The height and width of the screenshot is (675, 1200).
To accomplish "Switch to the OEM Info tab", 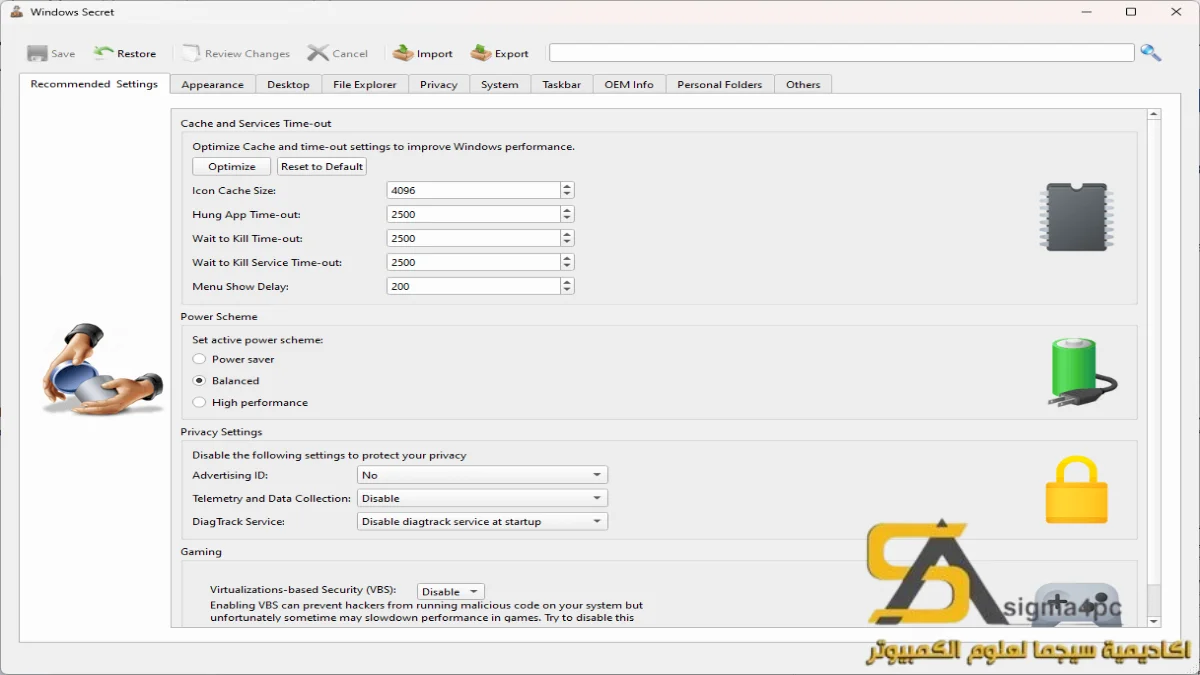I will point(629,85).
